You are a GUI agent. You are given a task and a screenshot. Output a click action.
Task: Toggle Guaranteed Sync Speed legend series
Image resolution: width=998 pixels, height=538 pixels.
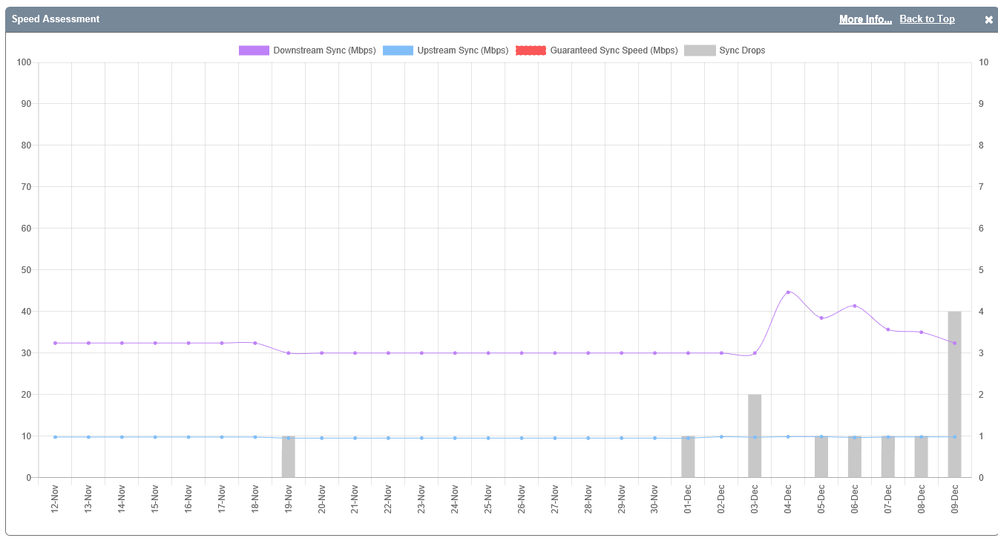click(x=613, y=50)
